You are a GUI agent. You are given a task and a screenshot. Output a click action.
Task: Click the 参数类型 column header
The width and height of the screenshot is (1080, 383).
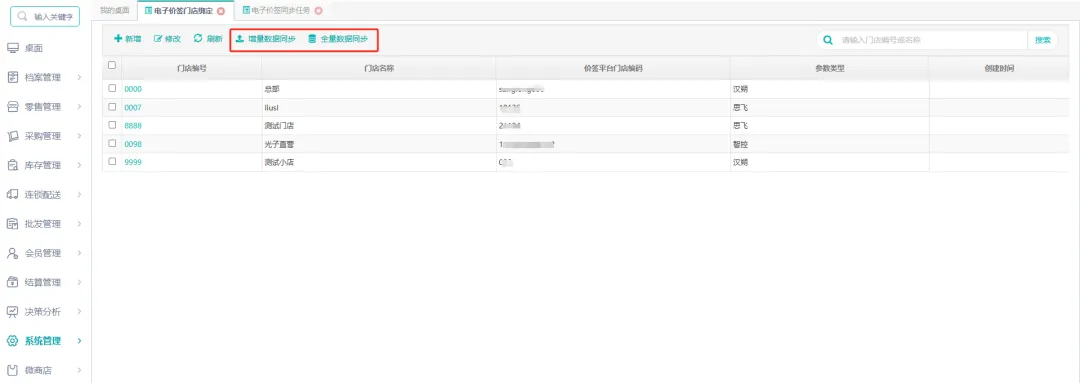coord(829,68)
